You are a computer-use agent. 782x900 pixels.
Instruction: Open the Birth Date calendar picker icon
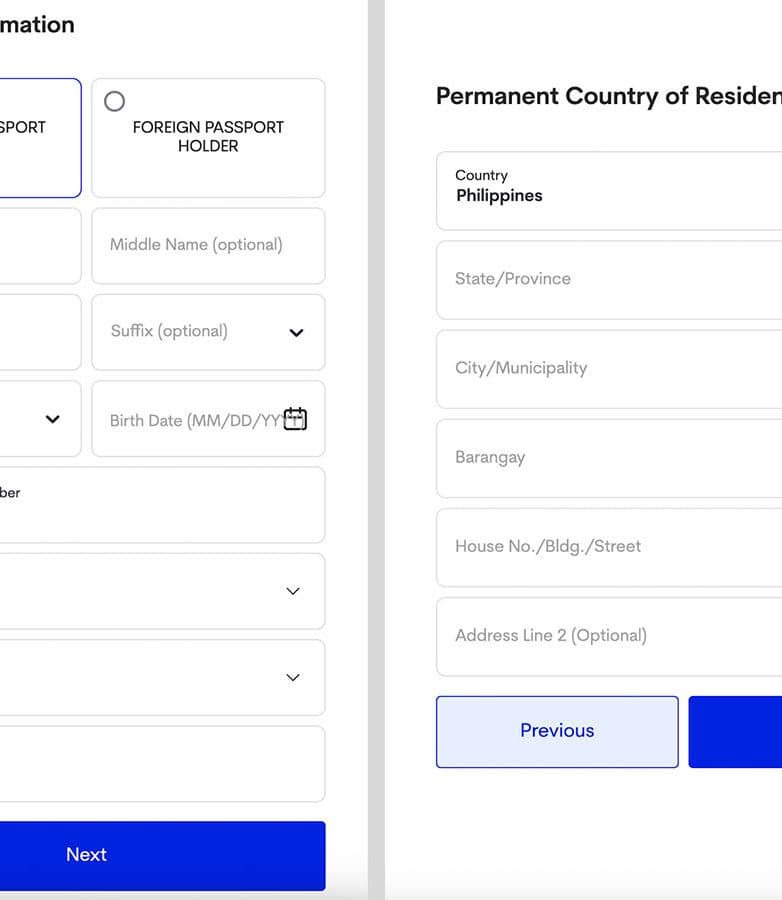click(x=295, y=419)
